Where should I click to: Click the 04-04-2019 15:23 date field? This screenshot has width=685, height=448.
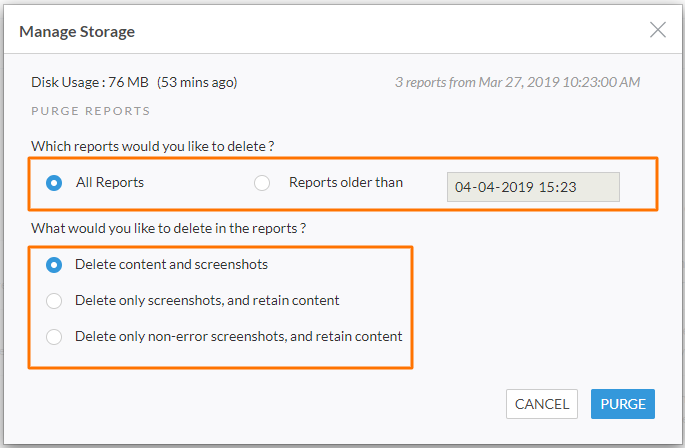coord(533,187)
